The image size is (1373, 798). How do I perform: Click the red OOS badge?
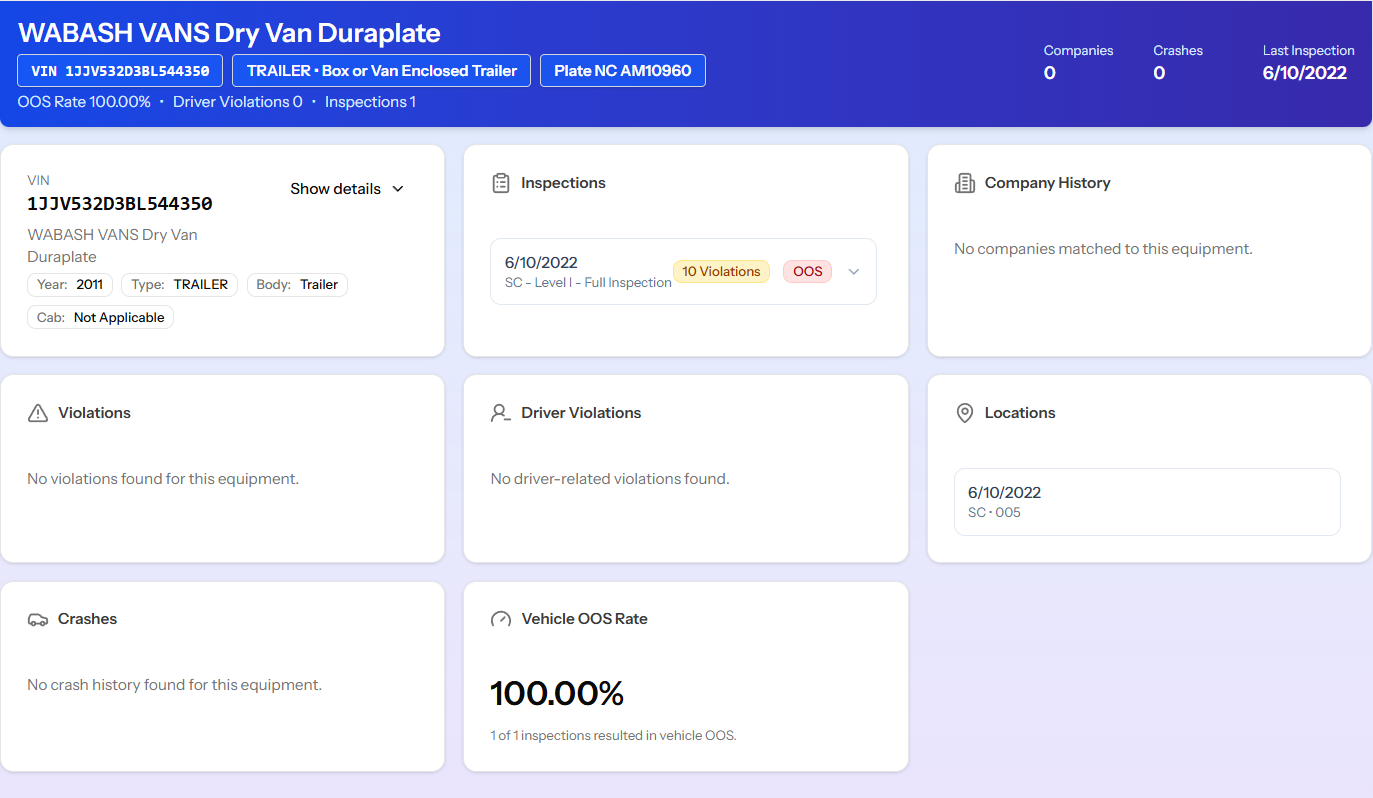pos(807,271)
